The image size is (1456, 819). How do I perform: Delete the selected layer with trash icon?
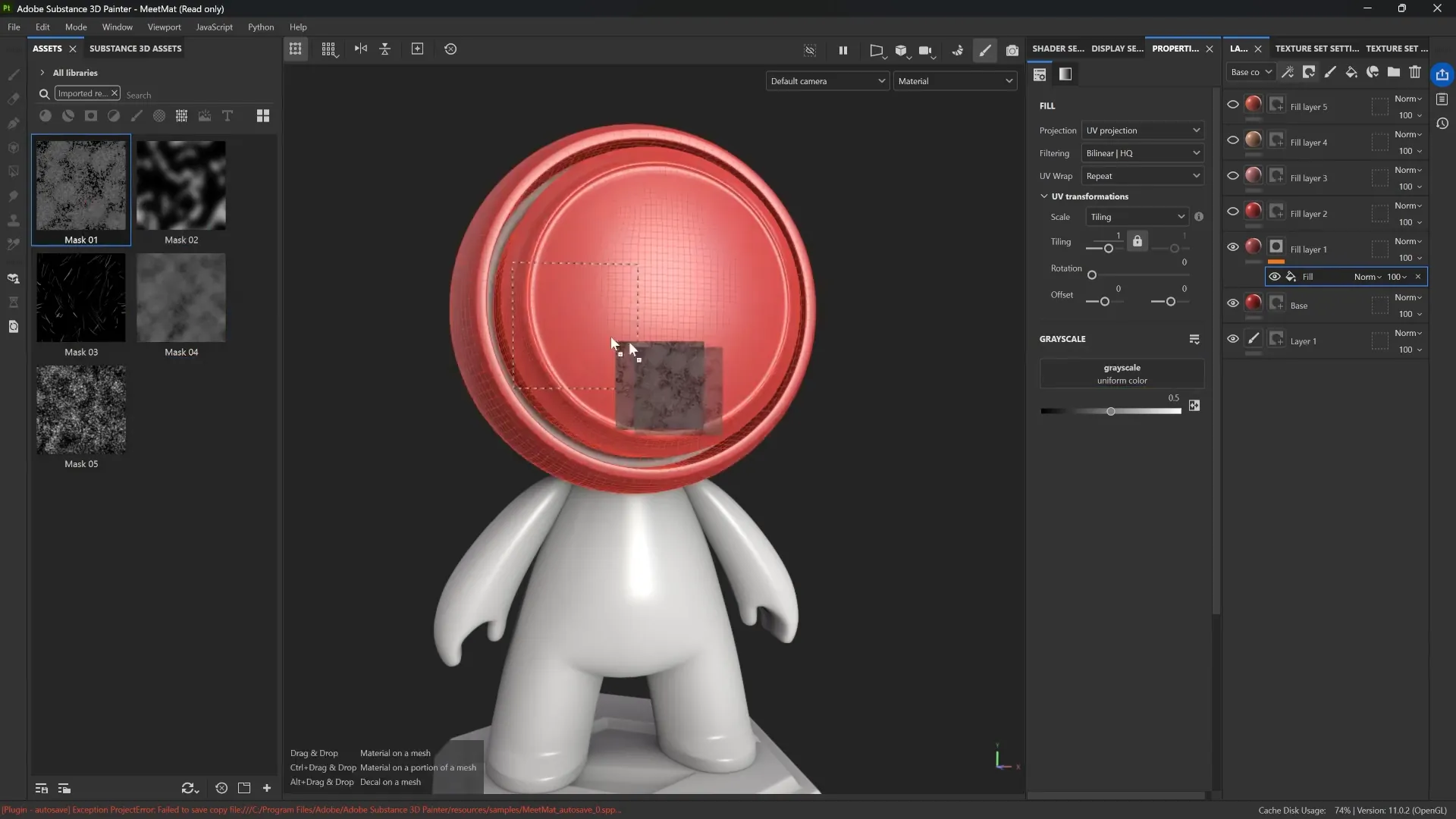(1415, 72)
